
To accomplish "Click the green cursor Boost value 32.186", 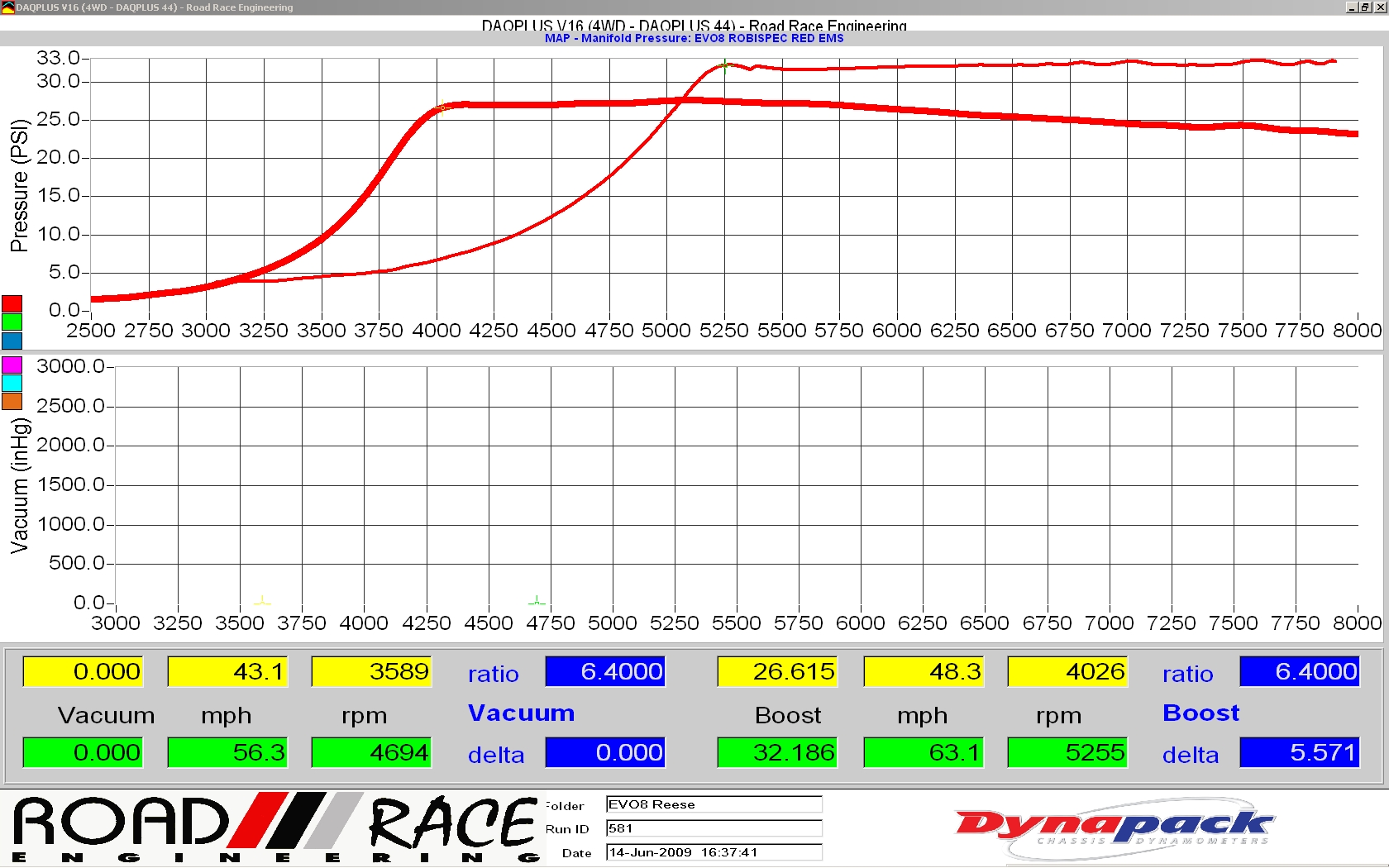I will 777,752.
